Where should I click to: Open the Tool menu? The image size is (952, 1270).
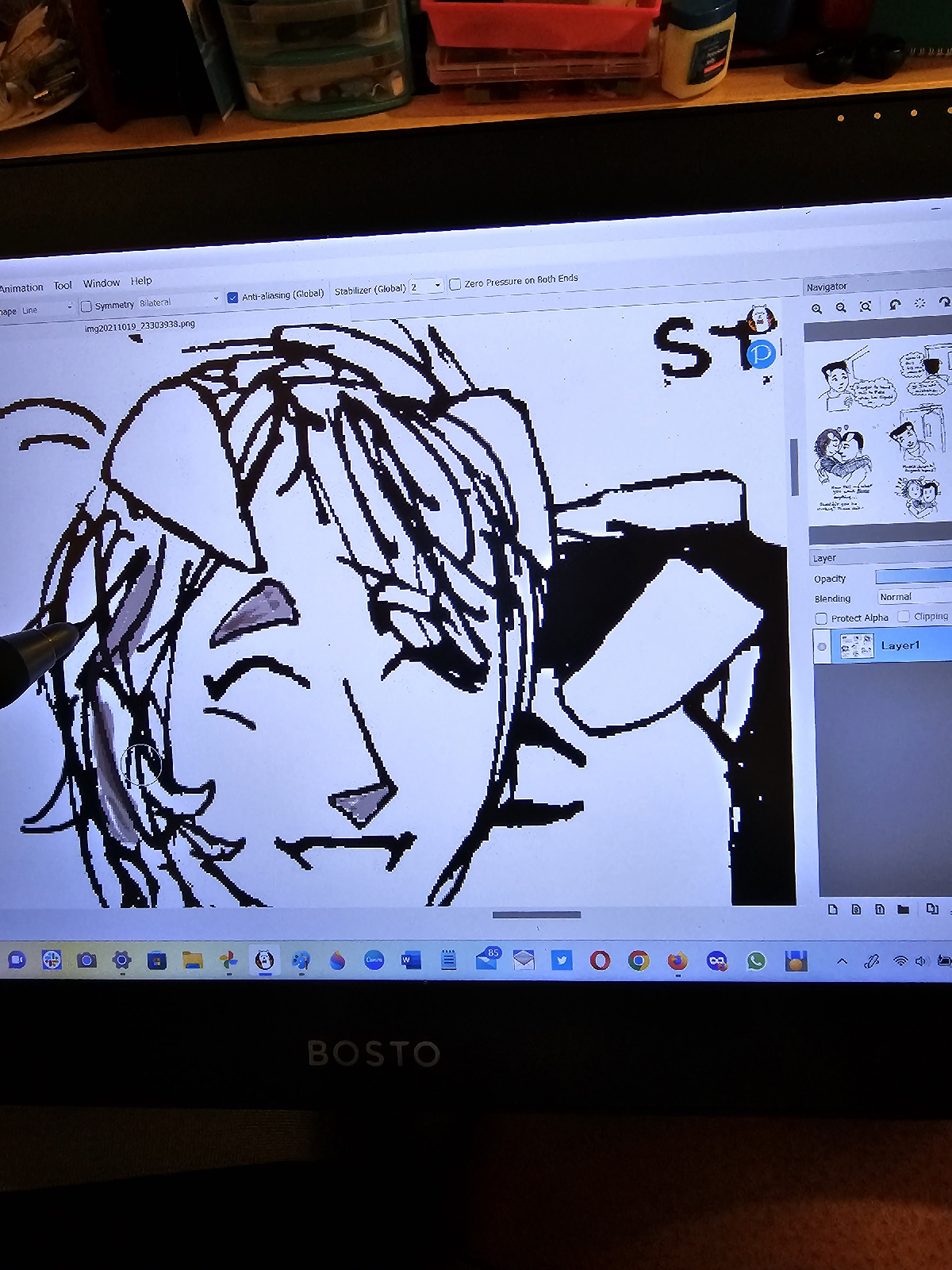point(63,285)
